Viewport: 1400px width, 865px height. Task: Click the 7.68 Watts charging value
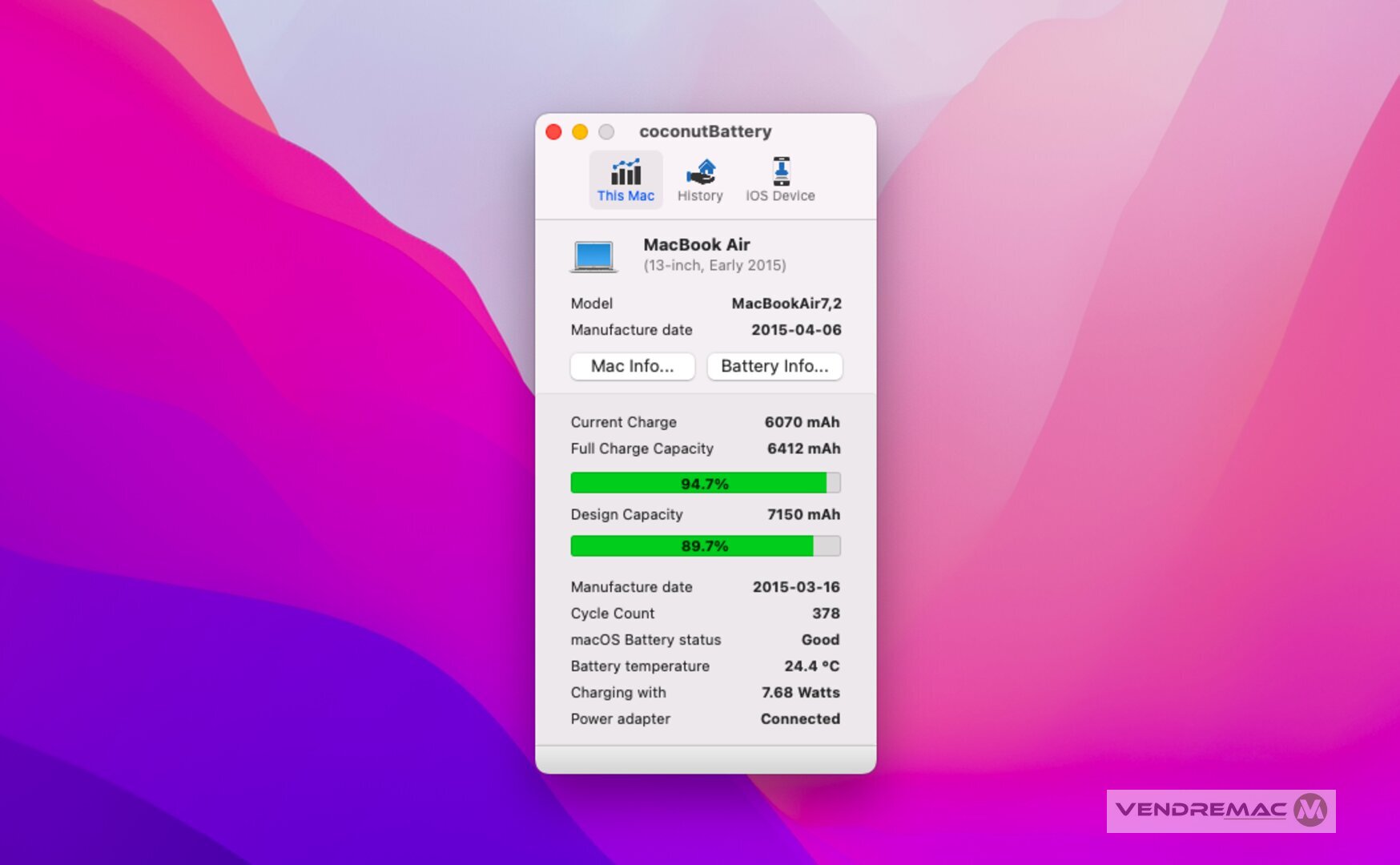(x=800, y=693)
